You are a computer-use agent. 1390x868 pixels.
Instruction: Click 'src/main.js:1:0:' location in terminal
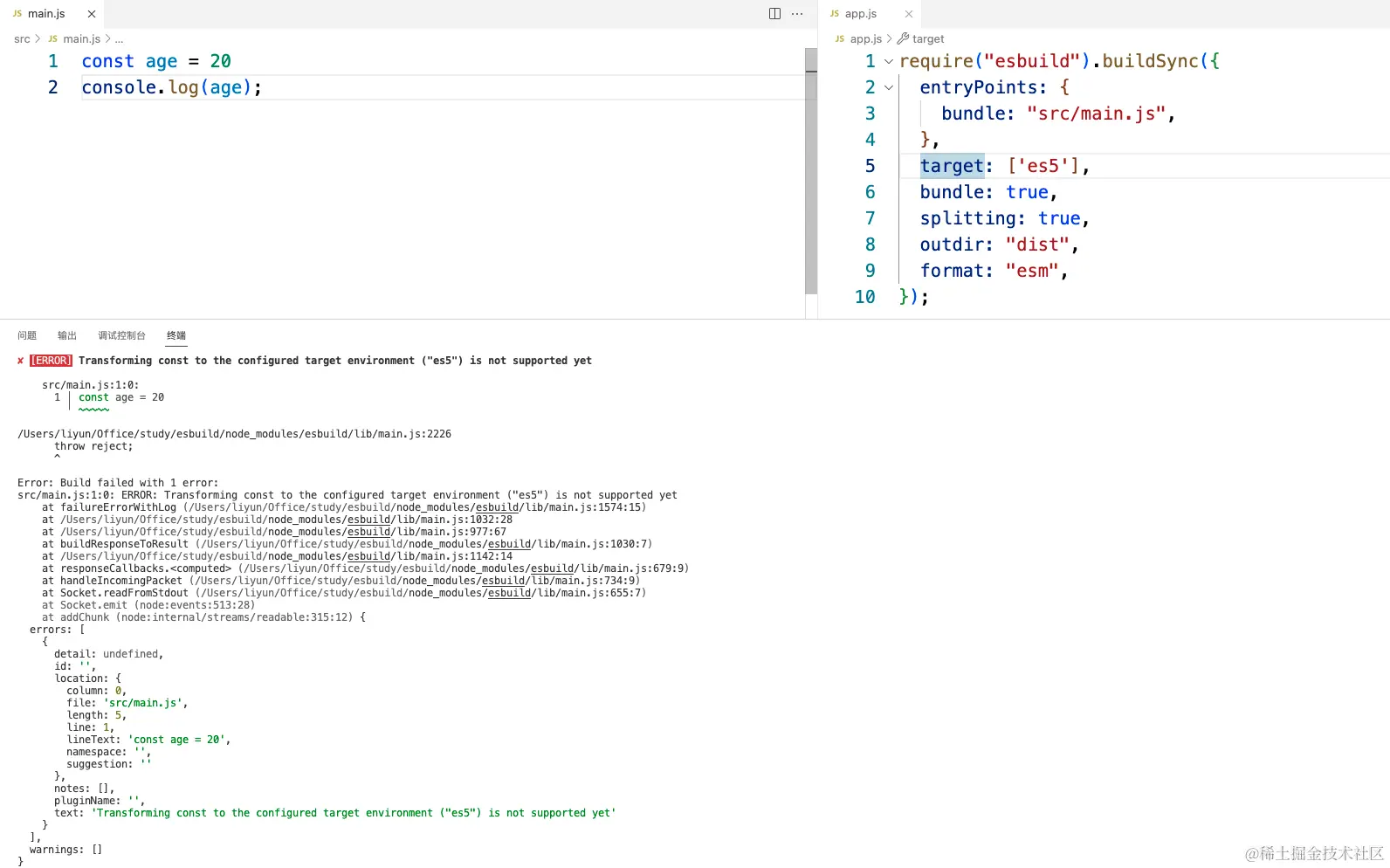click(x=91, y=385)
